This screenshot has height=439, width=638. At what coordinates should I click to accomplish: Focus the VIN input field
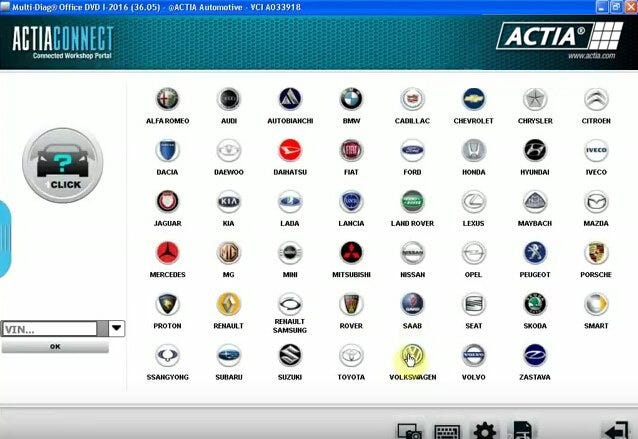(x=50, y=329)
